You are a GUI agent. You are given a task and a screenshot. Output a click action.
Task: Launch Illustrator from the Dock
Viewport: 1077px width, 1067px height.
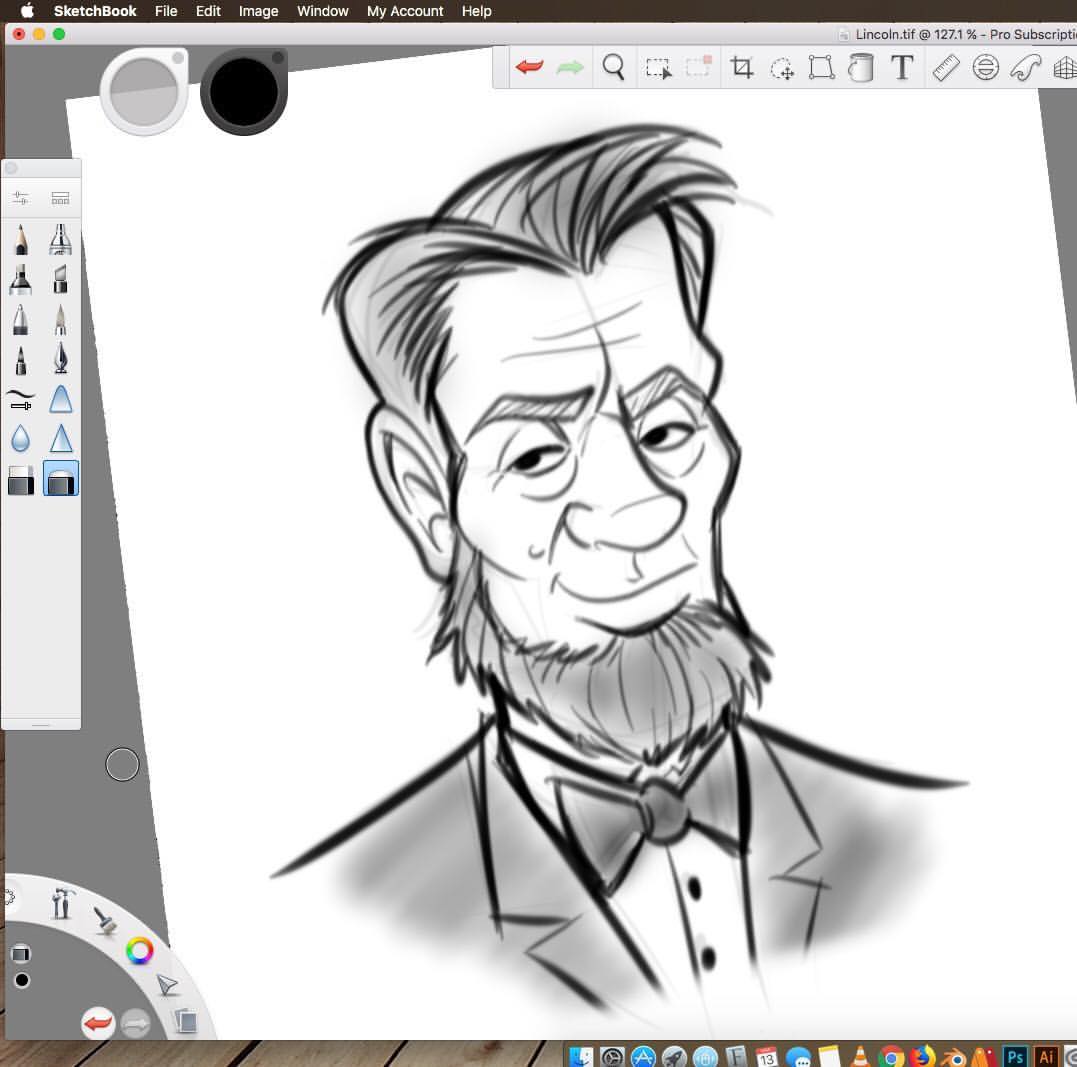click(x=1046, y=1056)
